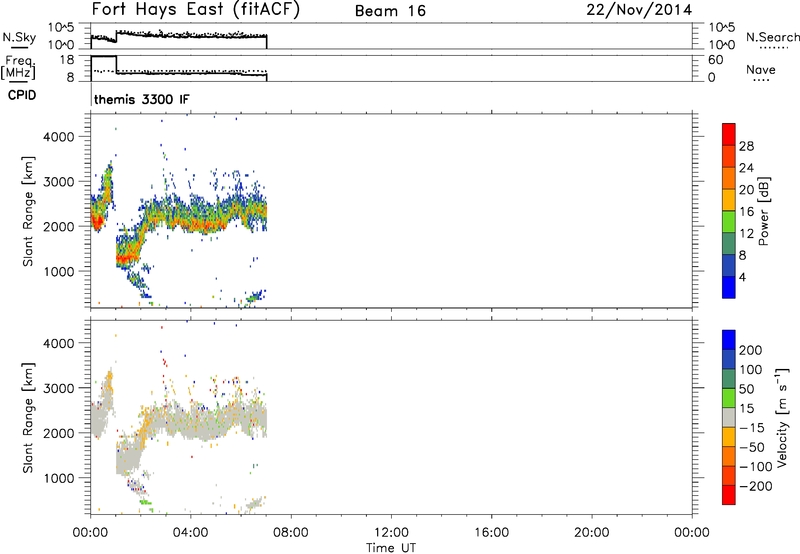The width and height of the screenshot is (800, 554).
Task: Click the red bottom of the velocity colorbar
Action: 729,495
